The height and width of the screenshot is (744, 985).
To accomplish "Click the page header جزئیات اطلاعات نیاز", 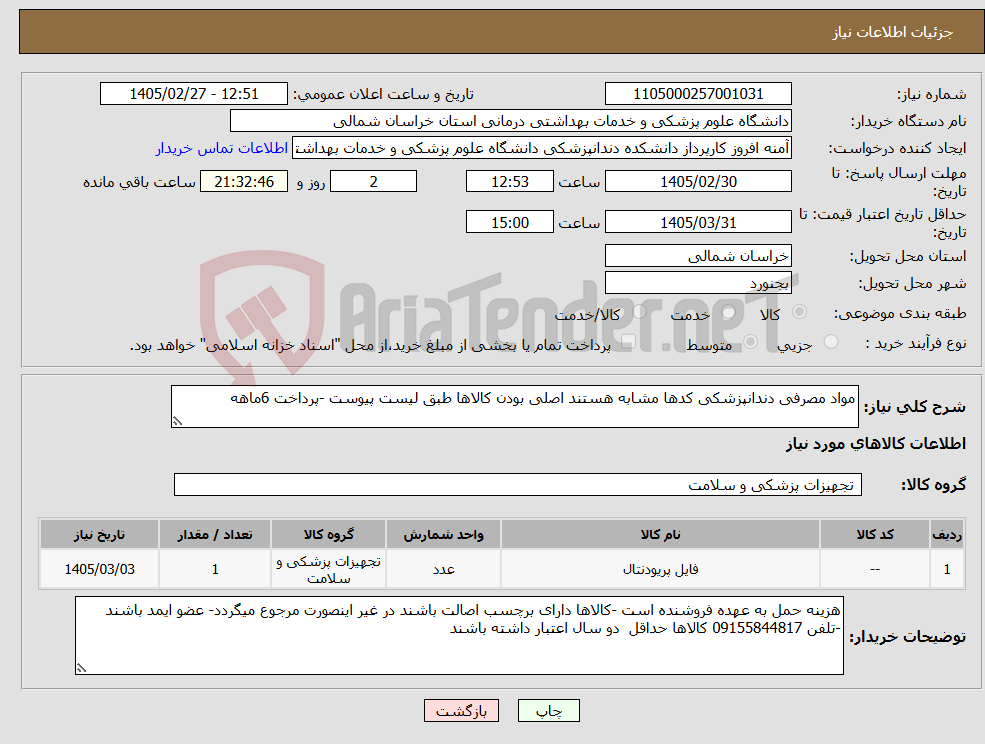I will pyautogui.click(x=893, y=32).
